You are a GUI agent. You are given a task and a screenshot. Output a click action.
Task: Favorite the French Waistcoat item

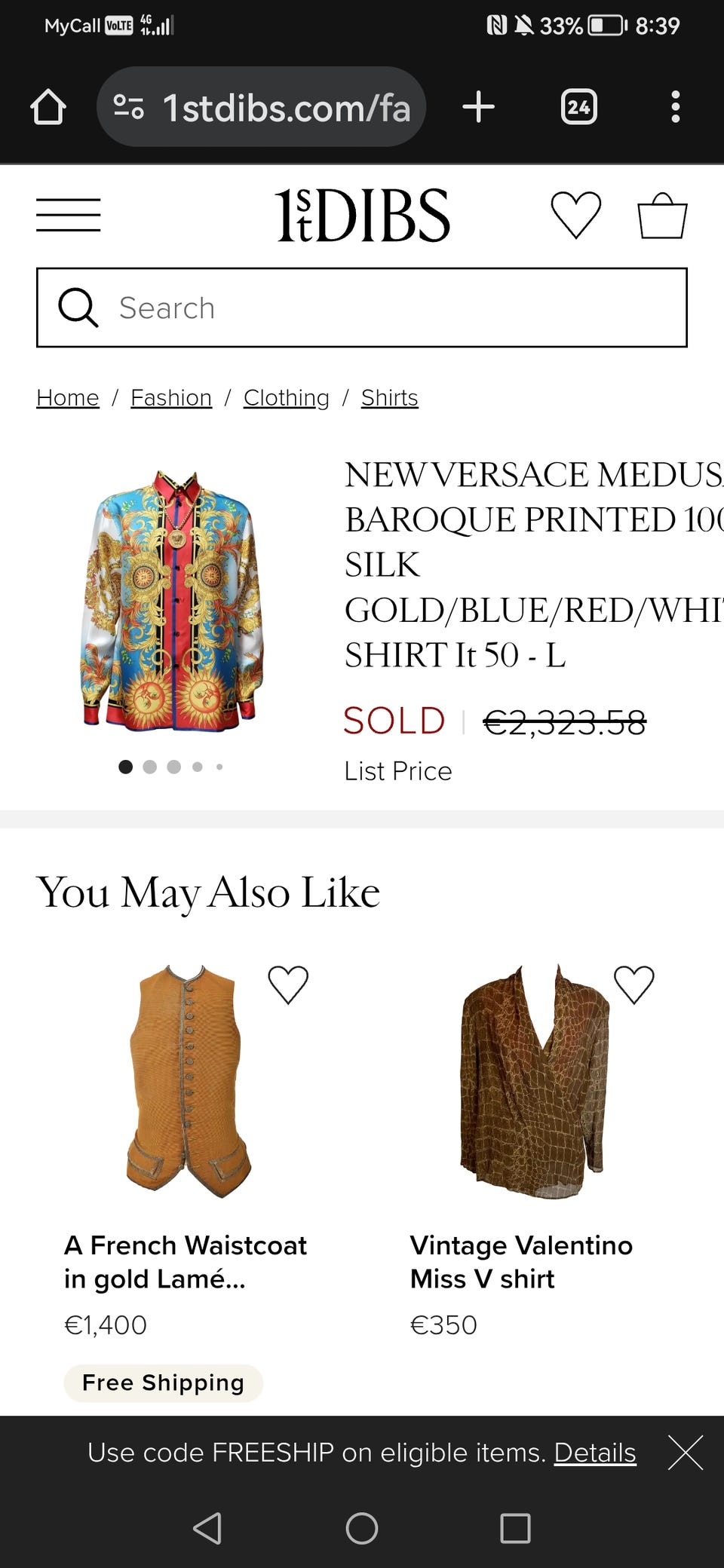tap(288, 985)
